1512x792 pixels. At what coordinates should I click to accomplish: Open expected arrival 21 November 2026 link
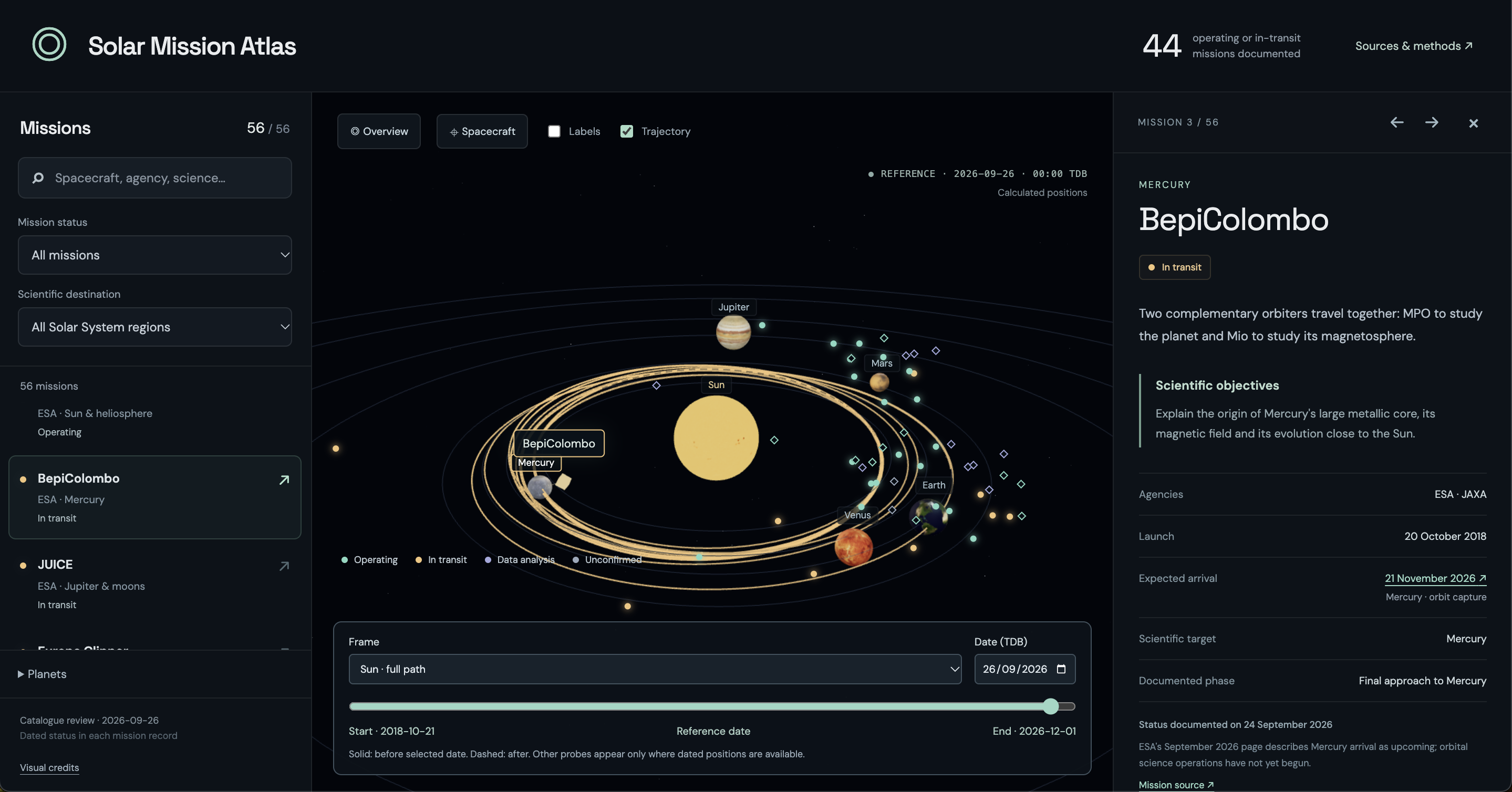tap(1436, 578)
